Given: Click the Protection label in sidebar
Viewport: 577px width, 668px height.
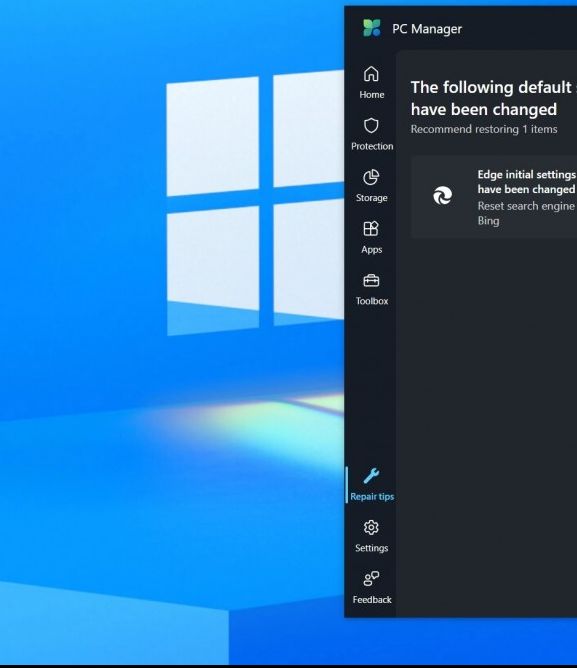Looking at the screenshot, I should (x=372, y=146).
